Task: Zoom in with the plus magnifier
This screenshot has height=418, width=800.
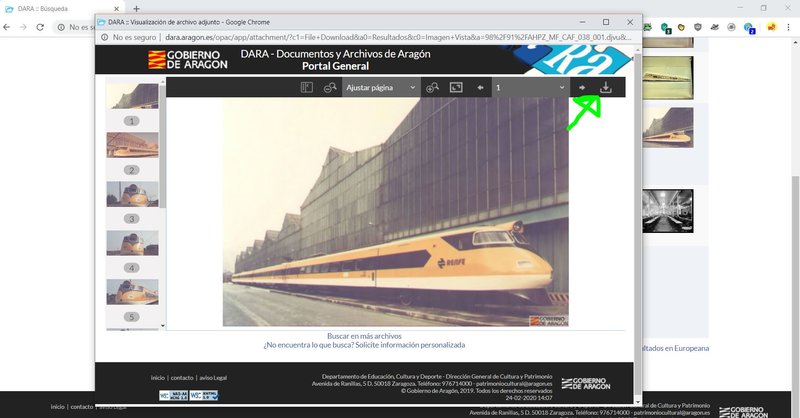Action: coord(432,87)
